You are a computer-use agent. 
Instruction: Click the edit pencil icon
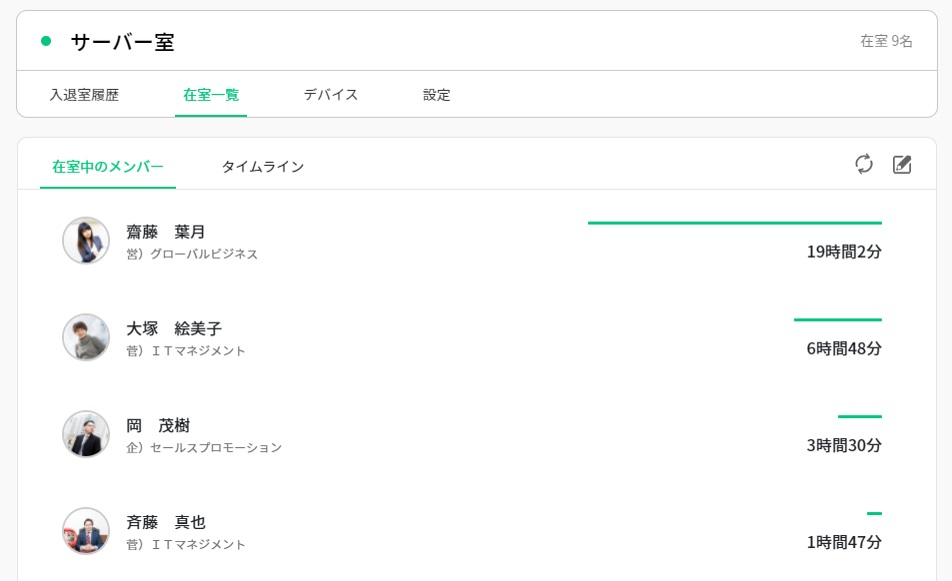point(902,164)
